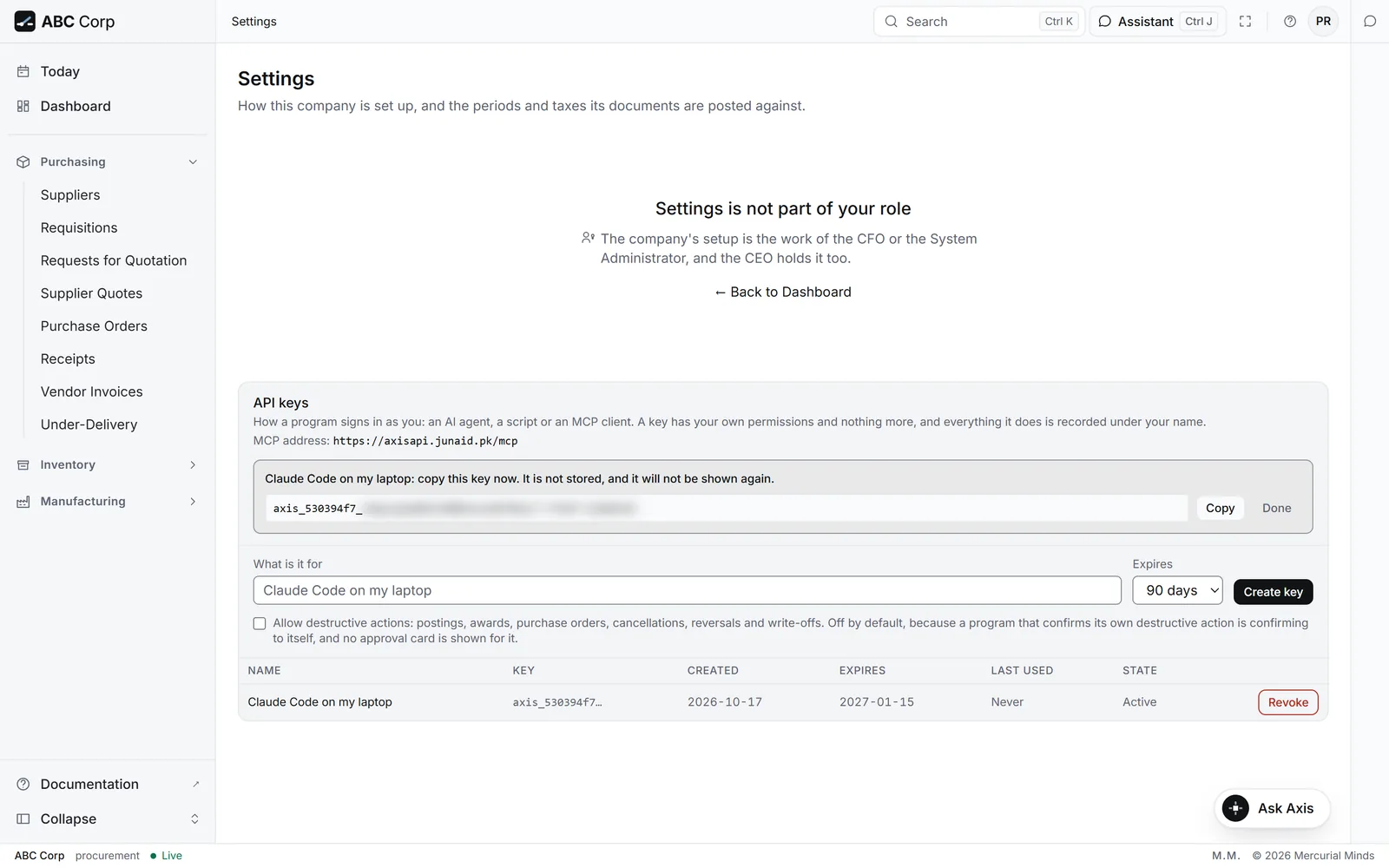Click Done on the key notice
The height and width of the screenshot is (868, 1389).
(x=1276, y=508)
